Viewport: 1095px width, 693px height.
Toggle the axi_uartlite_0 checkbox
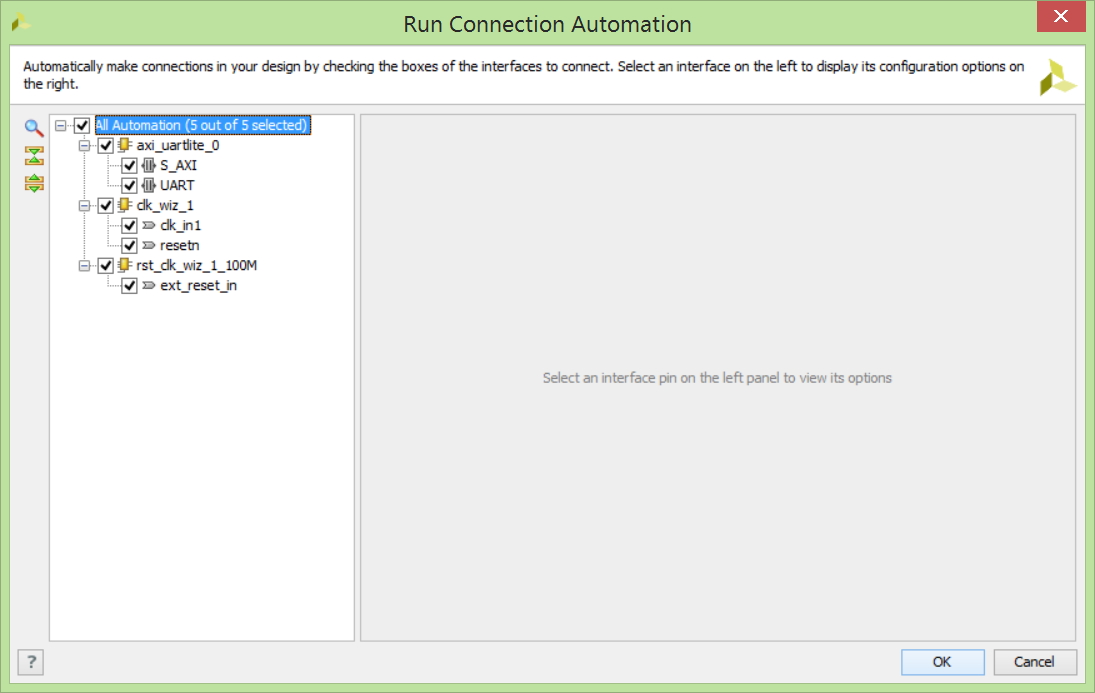pos(105,145)
